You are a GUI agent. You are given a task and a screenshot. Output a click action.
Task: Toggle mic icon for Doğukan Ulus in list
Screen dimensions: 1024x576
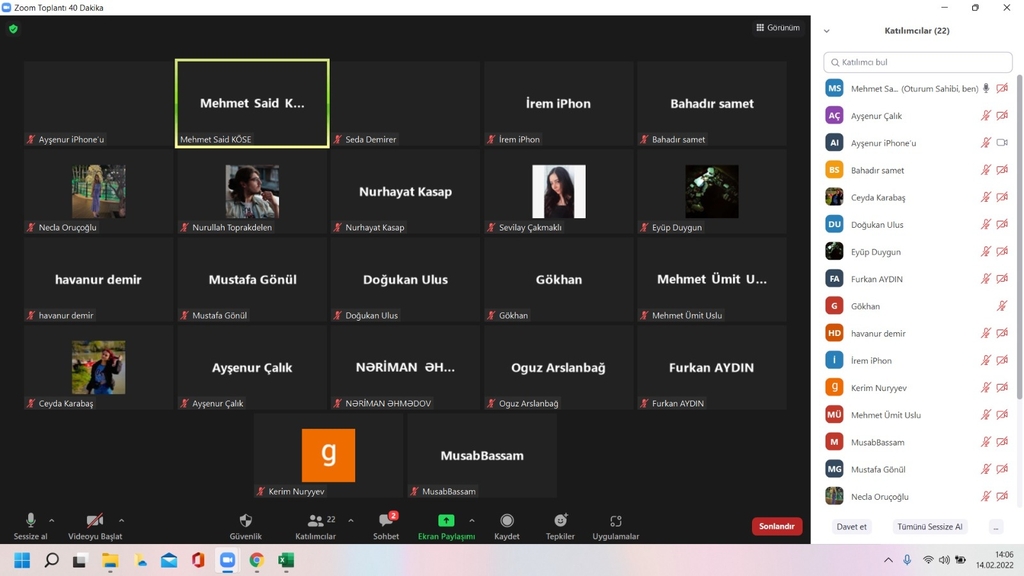(x=985, y=224)
